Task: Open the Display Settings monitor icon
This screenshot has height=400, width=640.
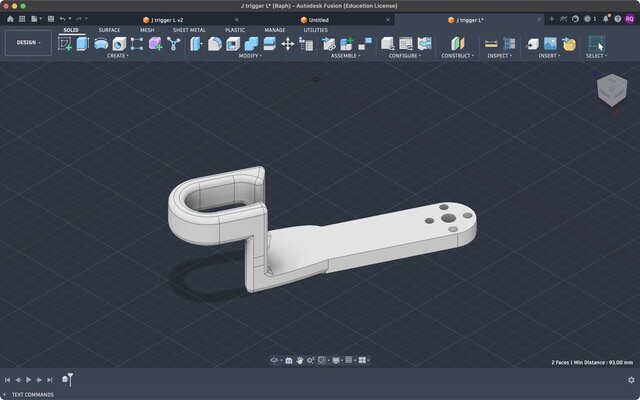Action: [336, 360]
